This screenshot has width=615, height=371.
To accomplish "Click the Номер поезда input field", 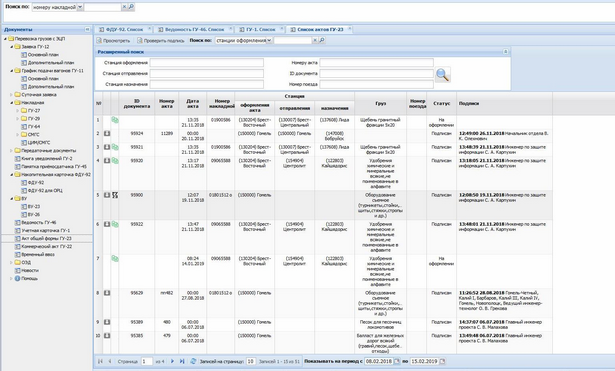I will (377, 84).
